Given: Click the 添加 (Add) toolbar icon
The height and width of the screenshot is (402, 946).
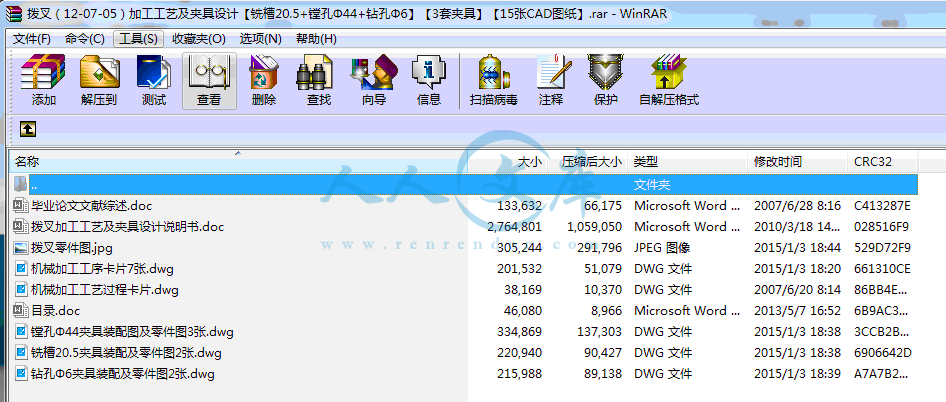Looking at the screenshot, I should (43, 72).
